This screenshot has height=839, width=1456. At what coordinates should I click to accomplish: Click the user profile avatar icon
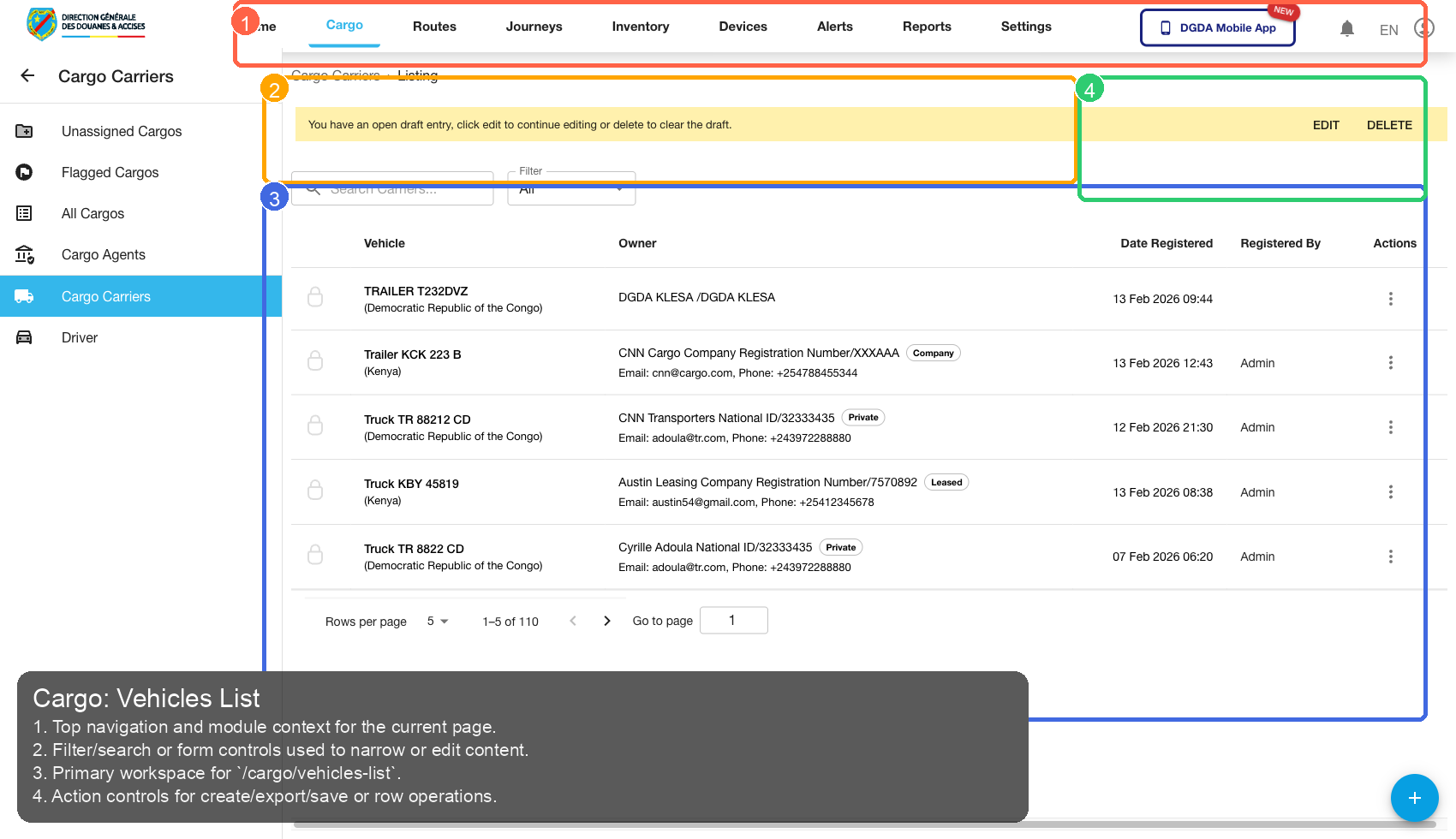point(1423,28)
